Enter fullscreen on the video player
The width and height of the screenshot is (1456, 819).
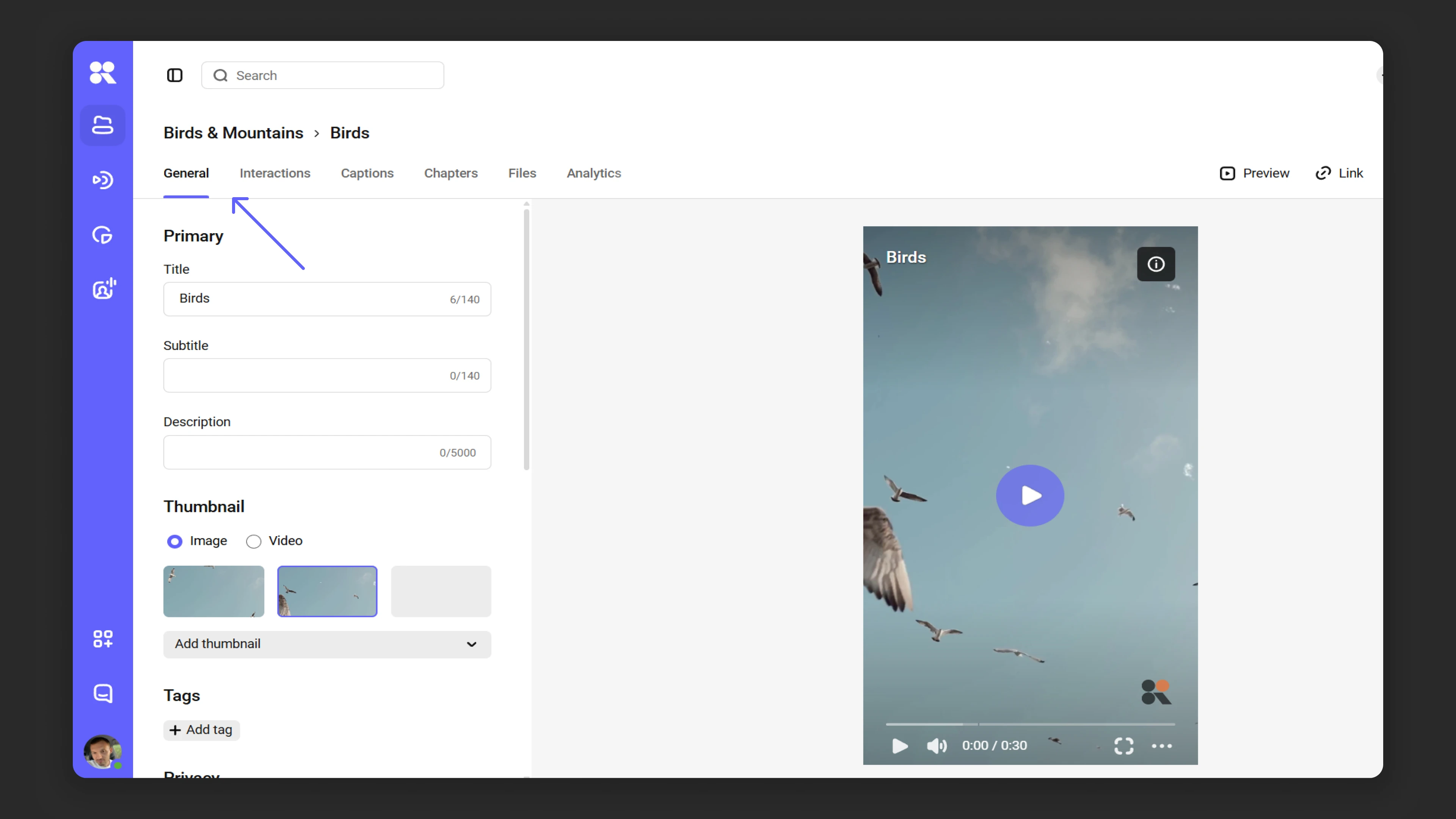[x=1123, y=746]
